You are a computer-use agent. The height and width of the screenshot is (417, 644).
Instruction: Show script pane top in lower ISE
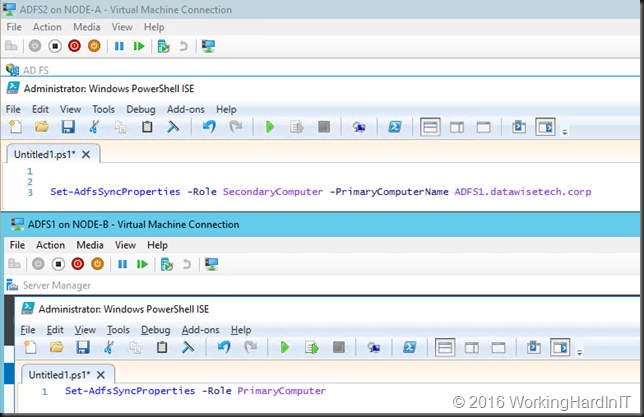point(445,348)
